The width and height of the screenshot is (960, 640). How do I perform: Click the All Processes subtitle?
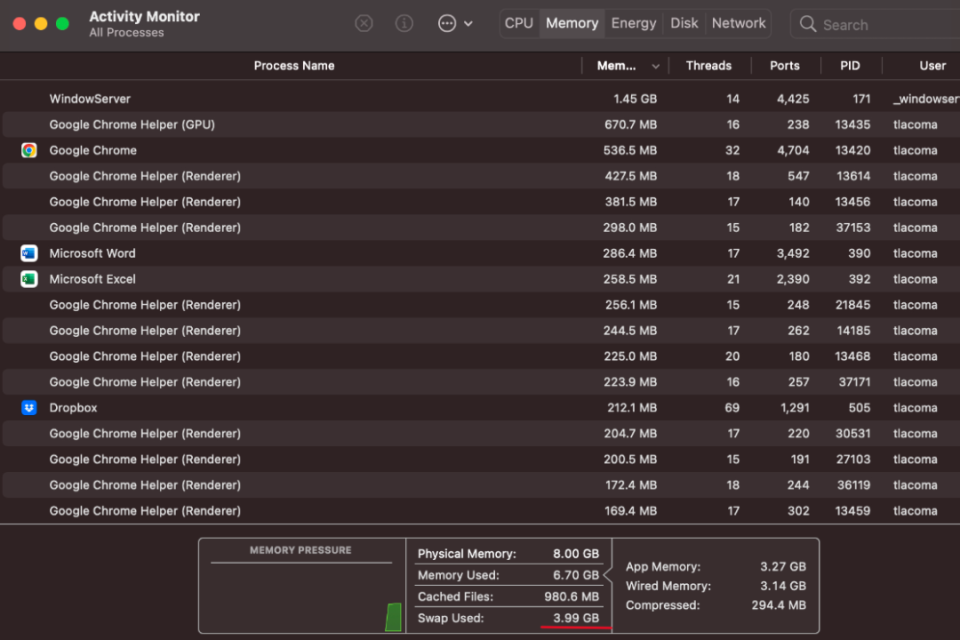pyautogui.click(x=127, y=32)
